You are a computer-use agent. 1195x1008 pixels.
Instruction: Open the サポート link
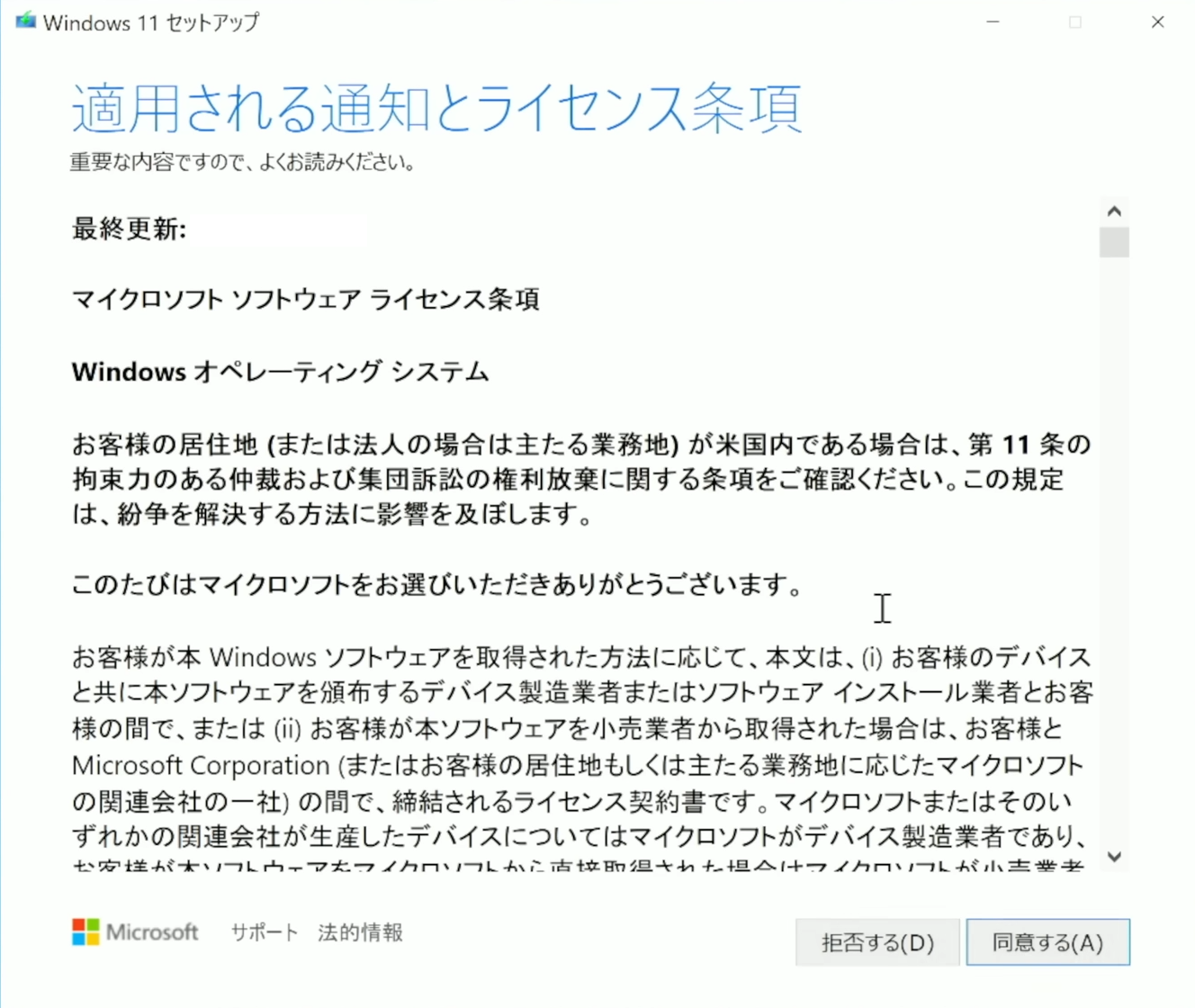264,932
